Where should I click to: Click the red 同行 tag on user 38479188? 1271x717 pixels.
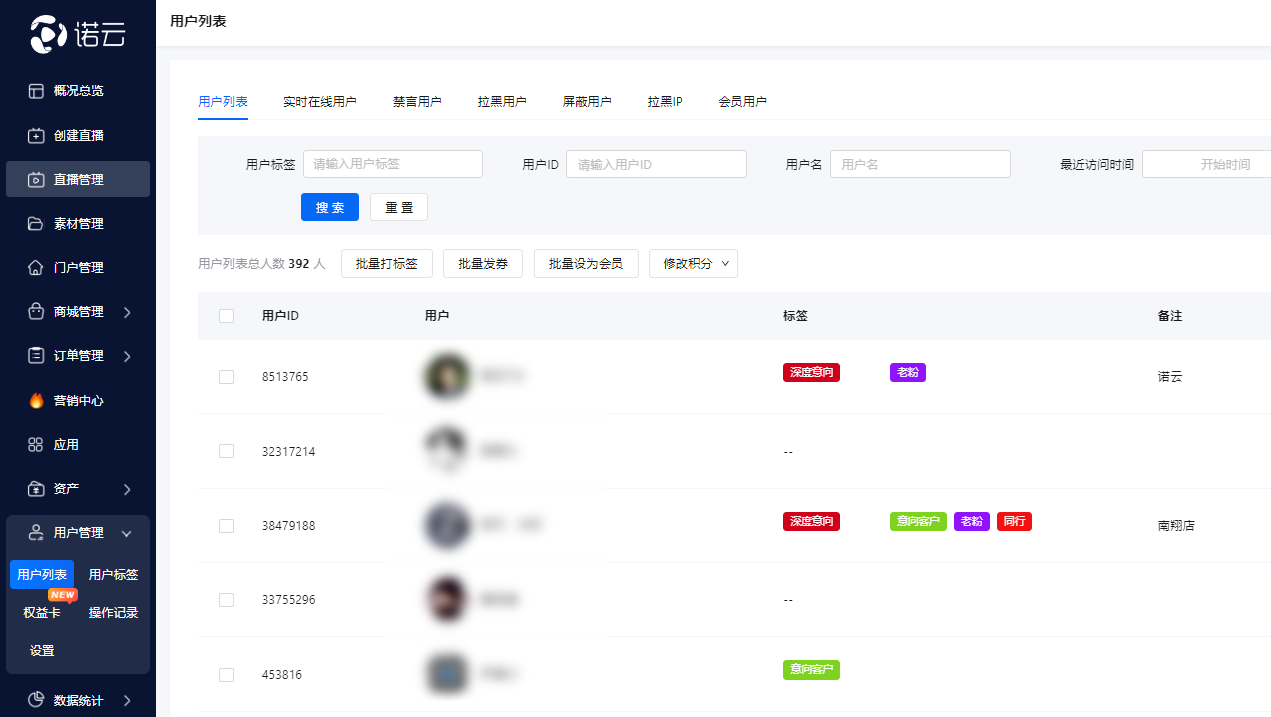(1014, 521)
